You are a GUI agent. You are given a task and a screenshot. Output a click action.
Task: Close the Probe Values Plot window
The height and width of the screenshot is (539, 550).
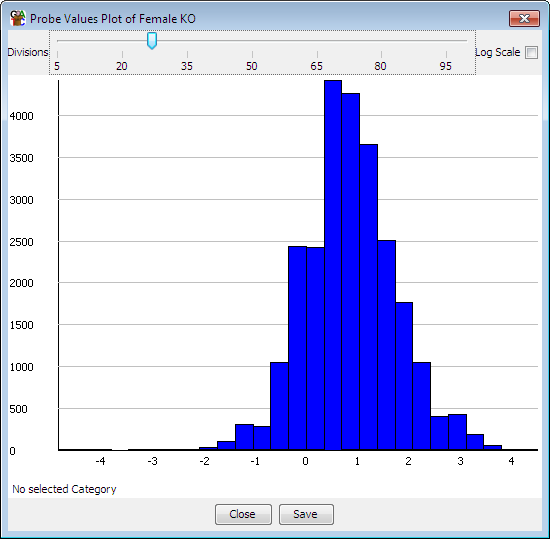click(x=524, y=18)
